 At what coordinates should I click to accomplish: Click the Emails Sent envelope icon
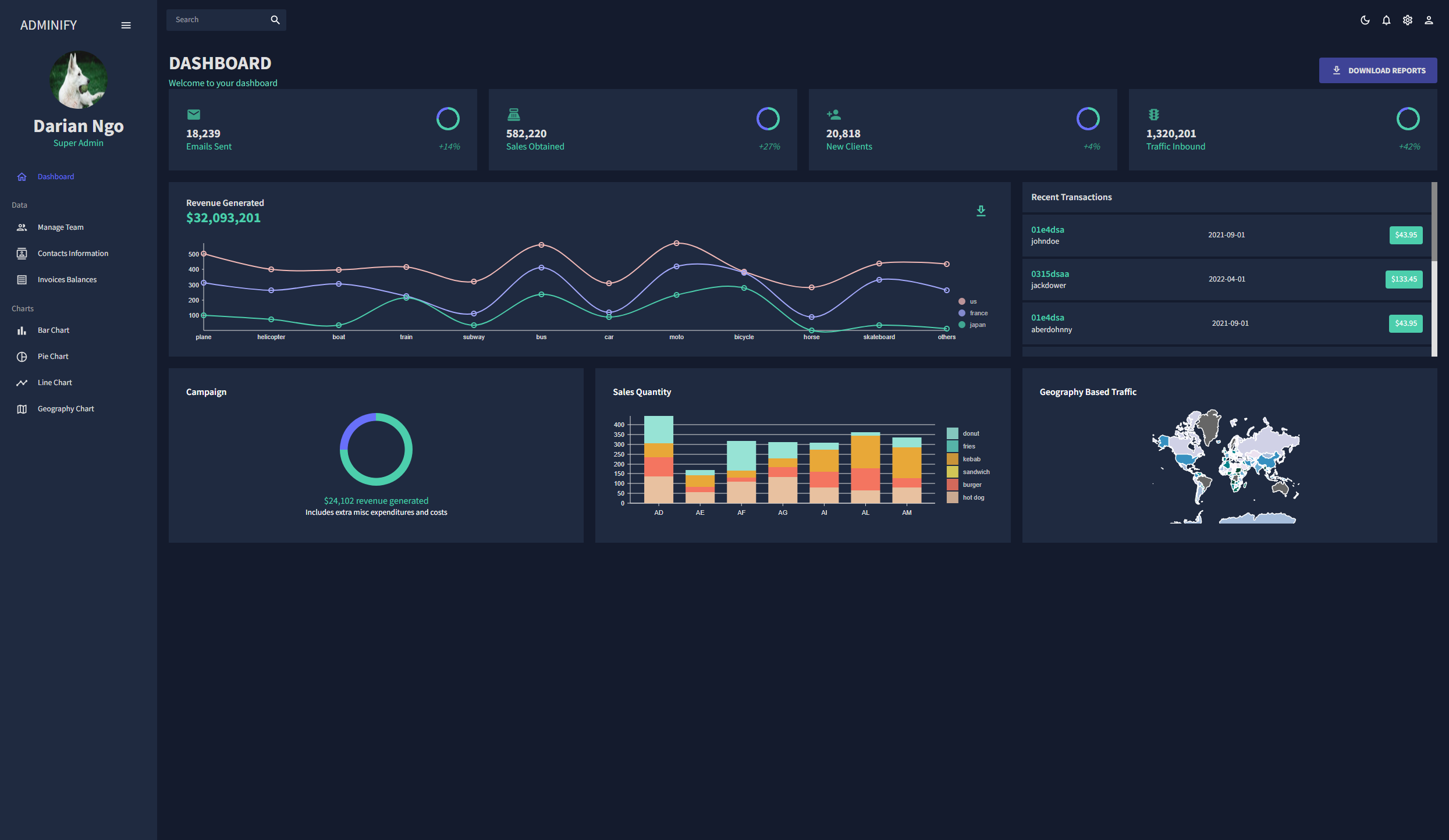point(194,115)
